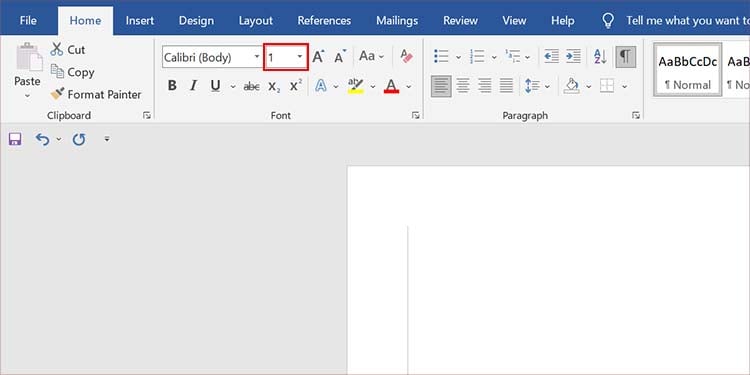Open the References tab
Screen dimensions: 750x375
click(324, 21)
